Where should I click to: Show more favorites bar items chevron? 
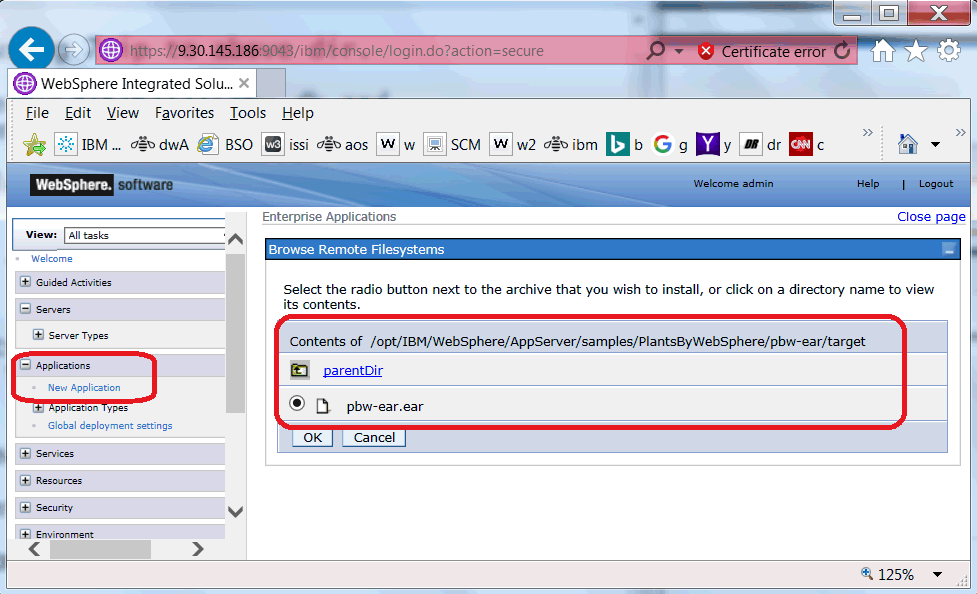(867, 132)
